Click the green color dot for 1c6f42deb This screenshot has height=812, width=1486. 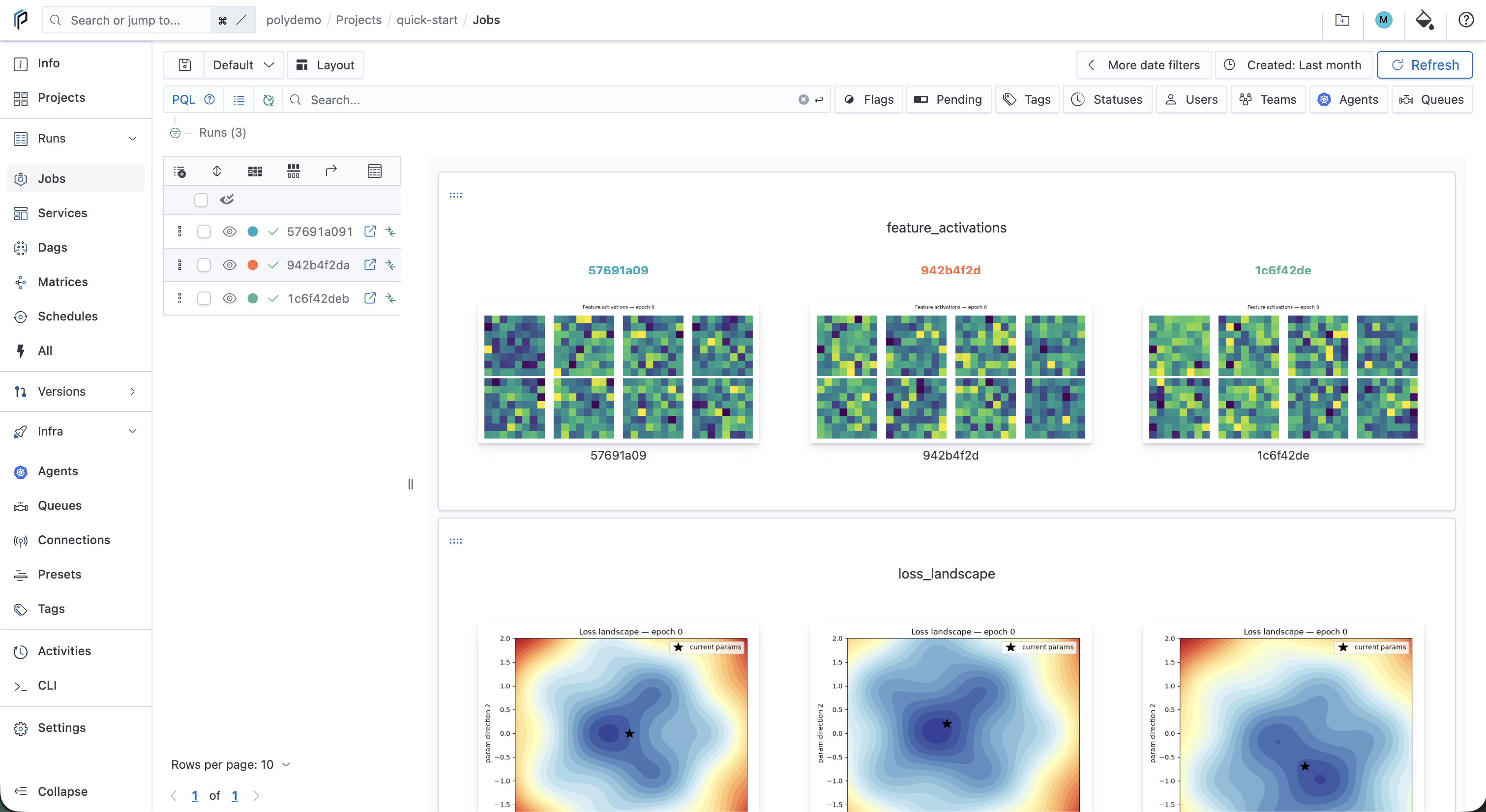pos(253,299)
